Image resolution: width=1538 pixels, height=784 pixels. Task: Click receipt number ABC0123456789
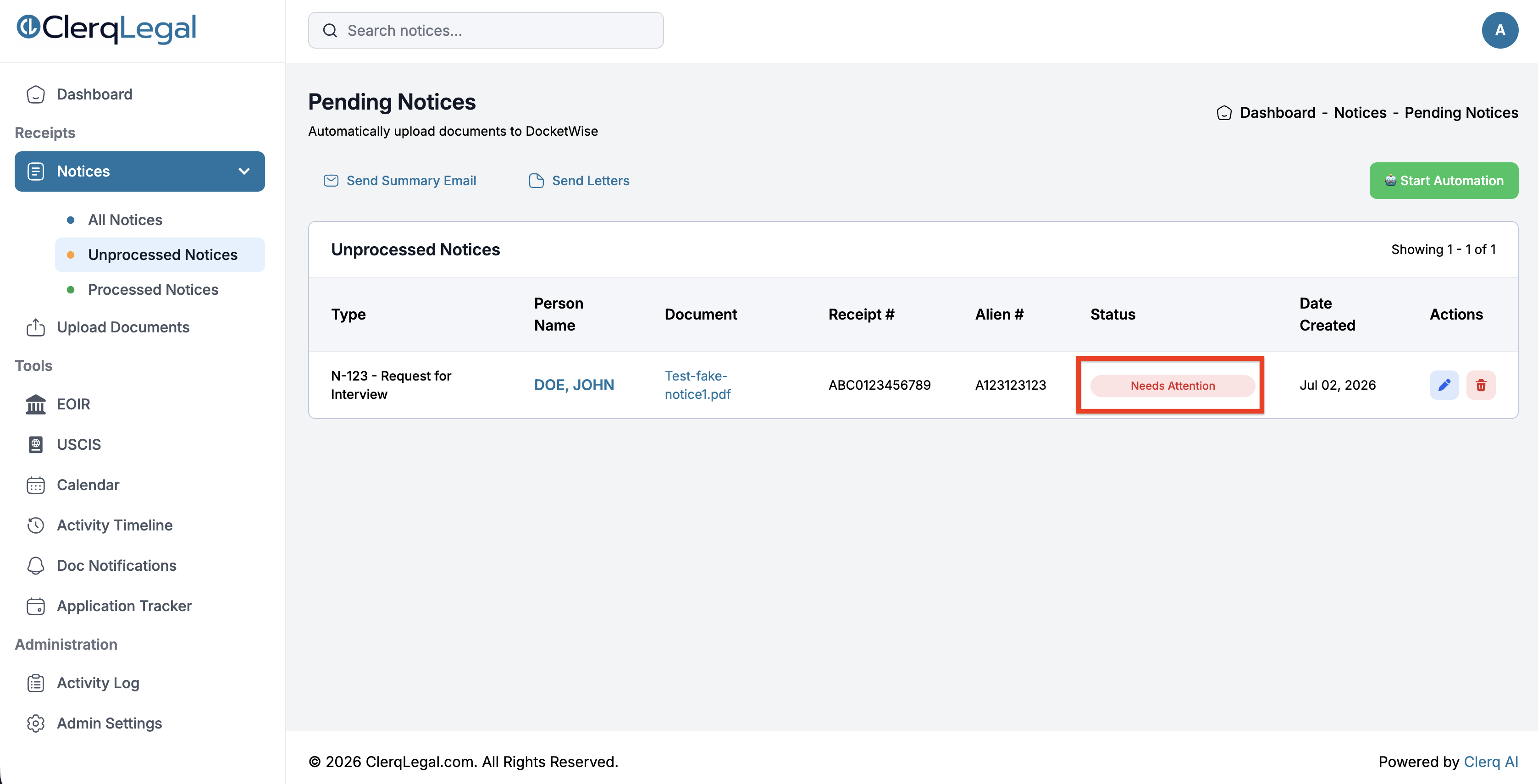880,385
